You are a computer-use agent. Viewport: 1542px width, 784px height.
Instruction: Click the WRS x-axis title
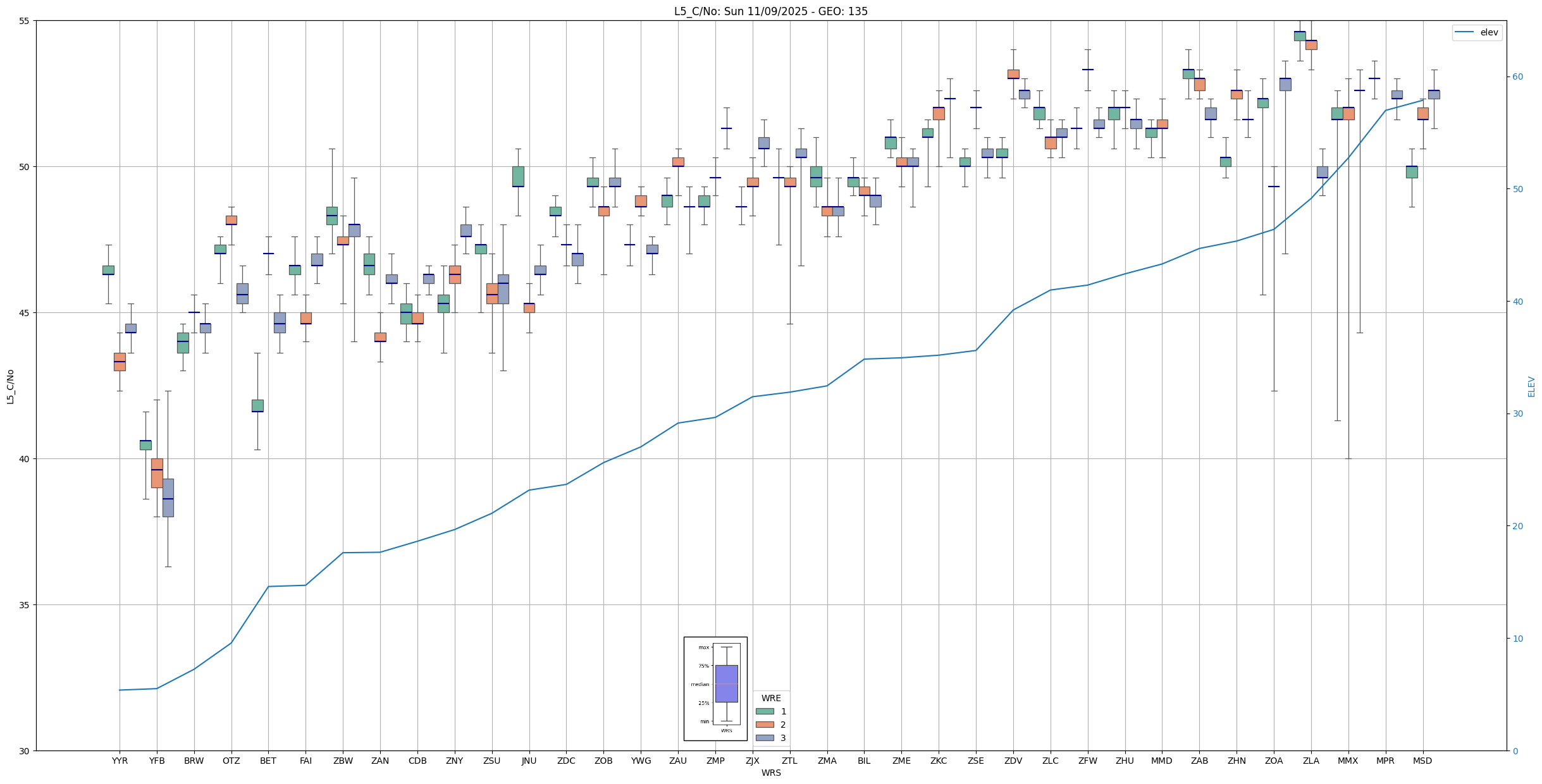771,773
